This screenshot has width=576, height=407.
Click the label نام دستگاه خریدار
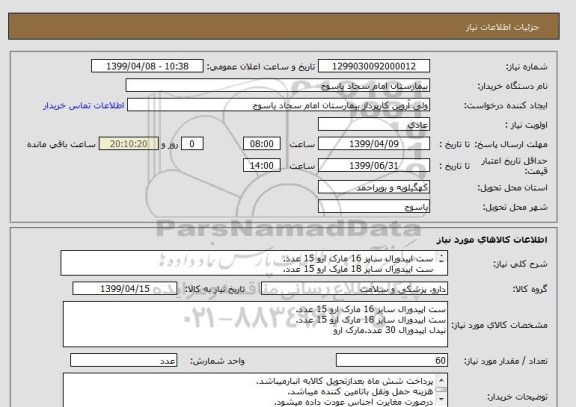[x=512, y=86]
